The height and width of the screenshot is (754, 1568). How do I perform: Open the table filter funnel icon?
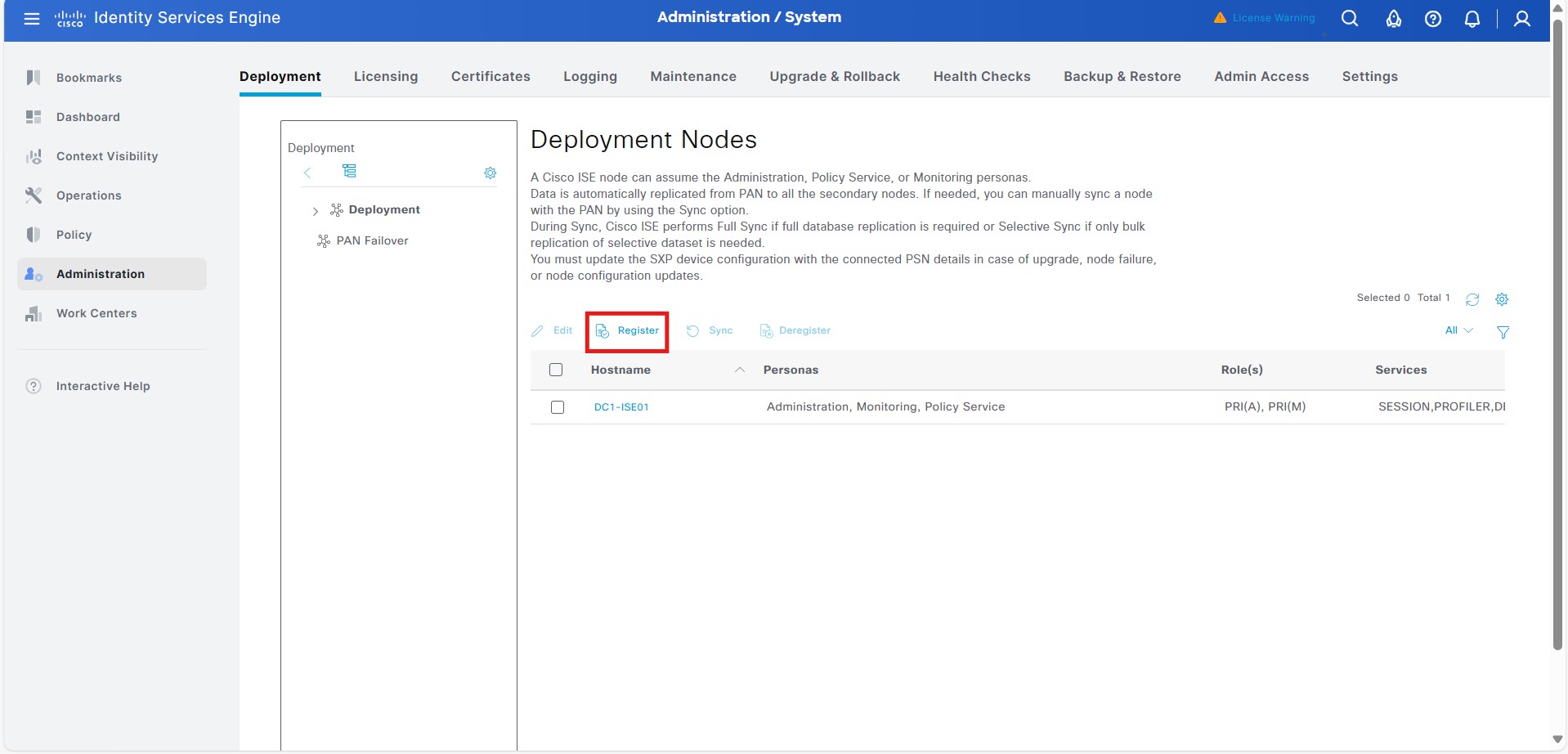(1503, 332)
